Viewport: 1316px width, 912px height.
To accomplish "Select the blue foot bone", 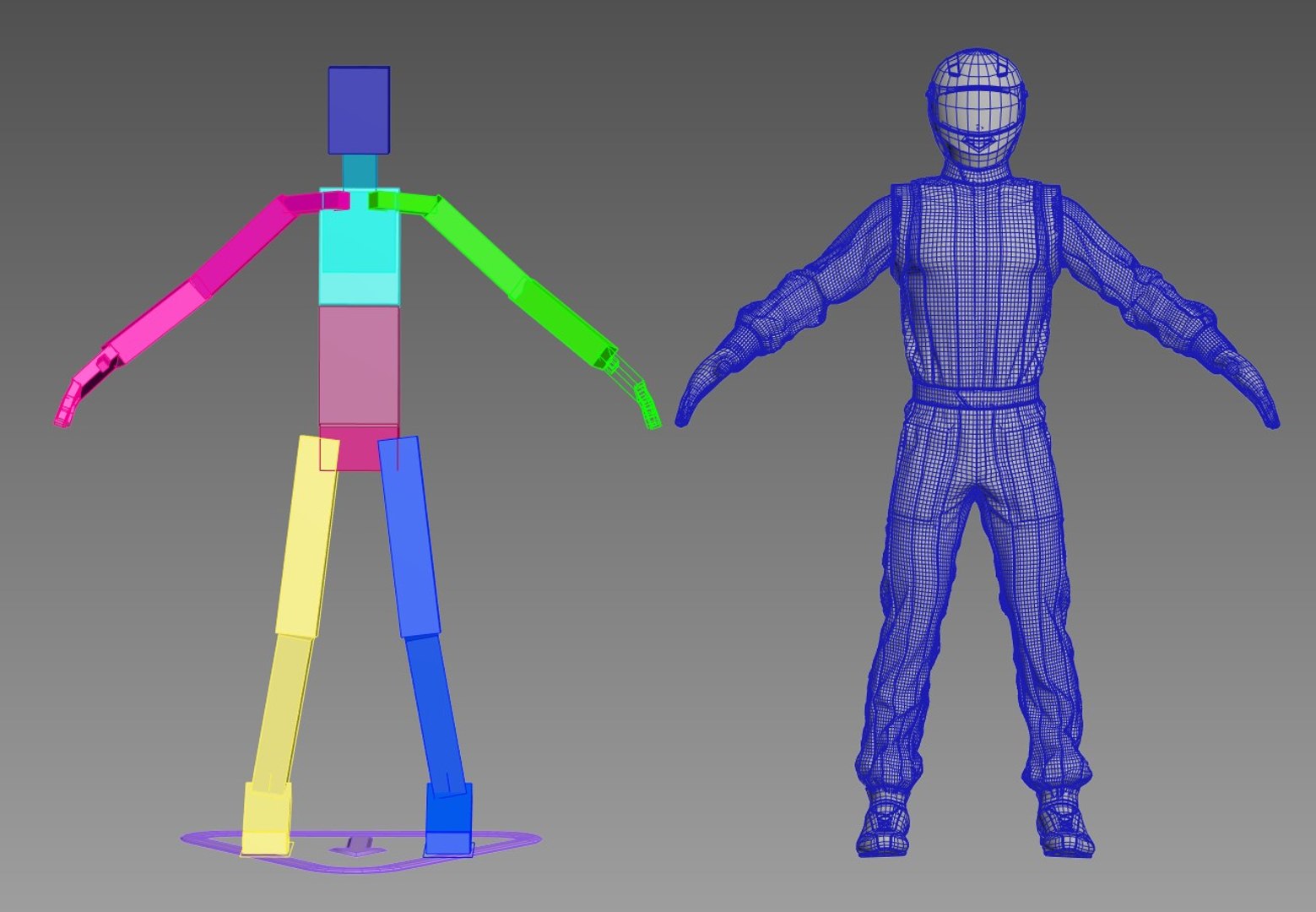I will pos(449,819).
